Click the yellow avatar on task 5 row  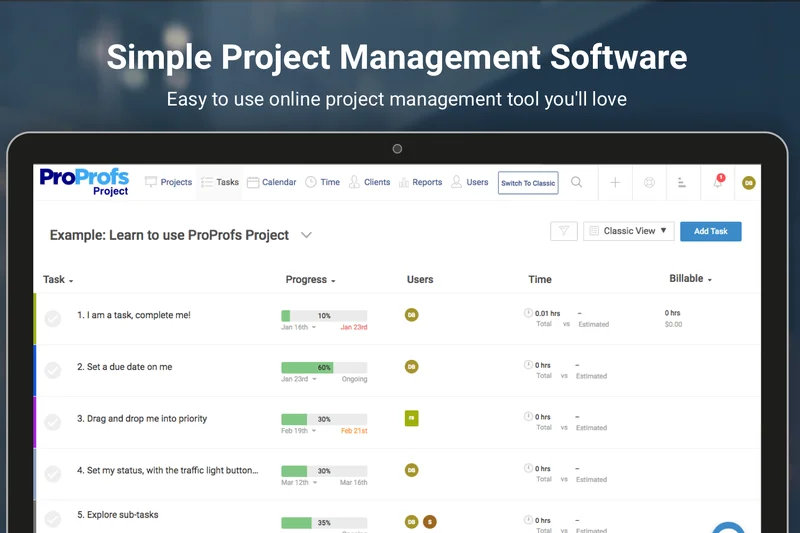tap(412, 522)
